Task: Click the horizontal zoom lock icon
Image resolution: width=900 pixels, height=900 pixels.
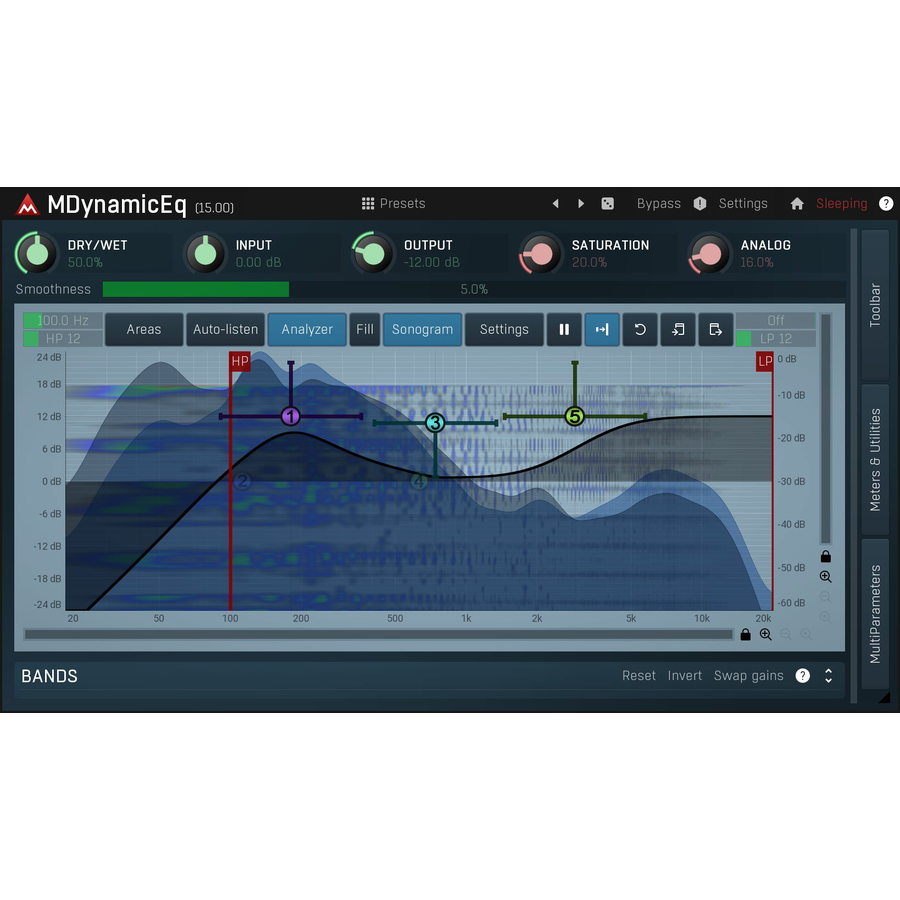Action: pyautogui.click(x=746, y=634)
